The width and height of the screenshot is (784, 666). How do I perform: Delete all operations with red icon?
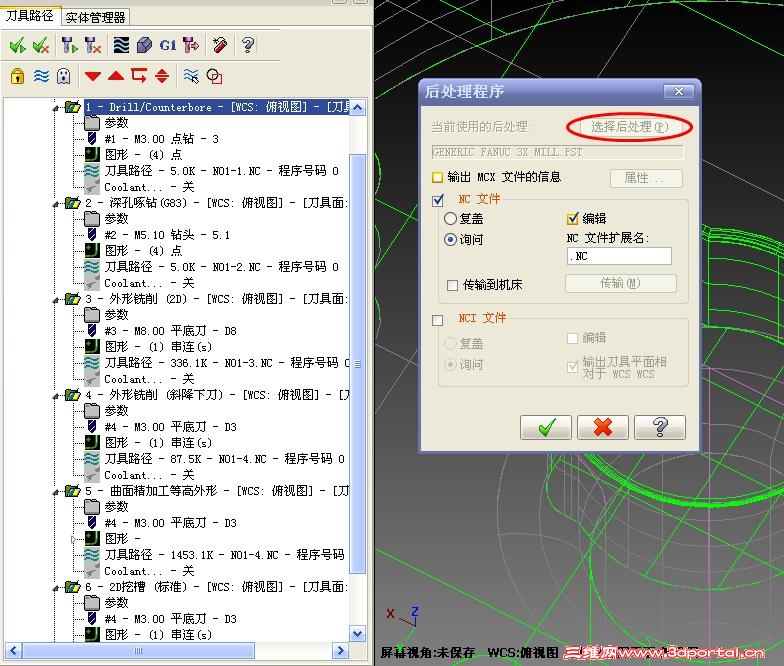[x=220, y=46]
